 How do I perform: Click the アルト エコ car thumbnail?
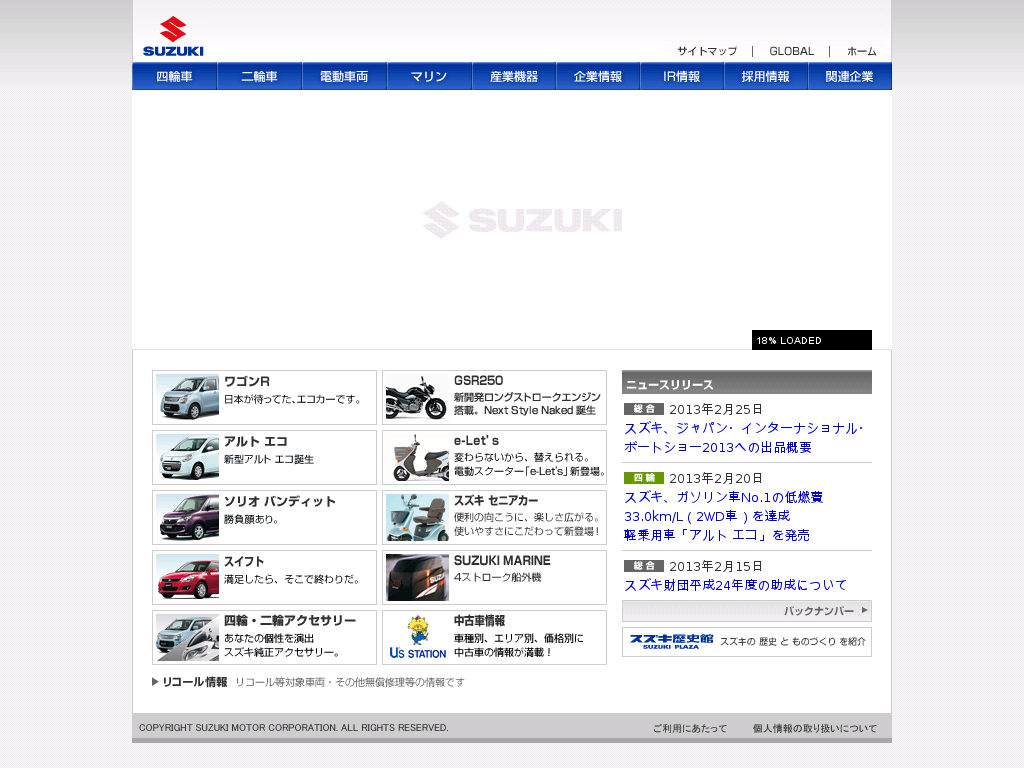click(x=187, y=457)
